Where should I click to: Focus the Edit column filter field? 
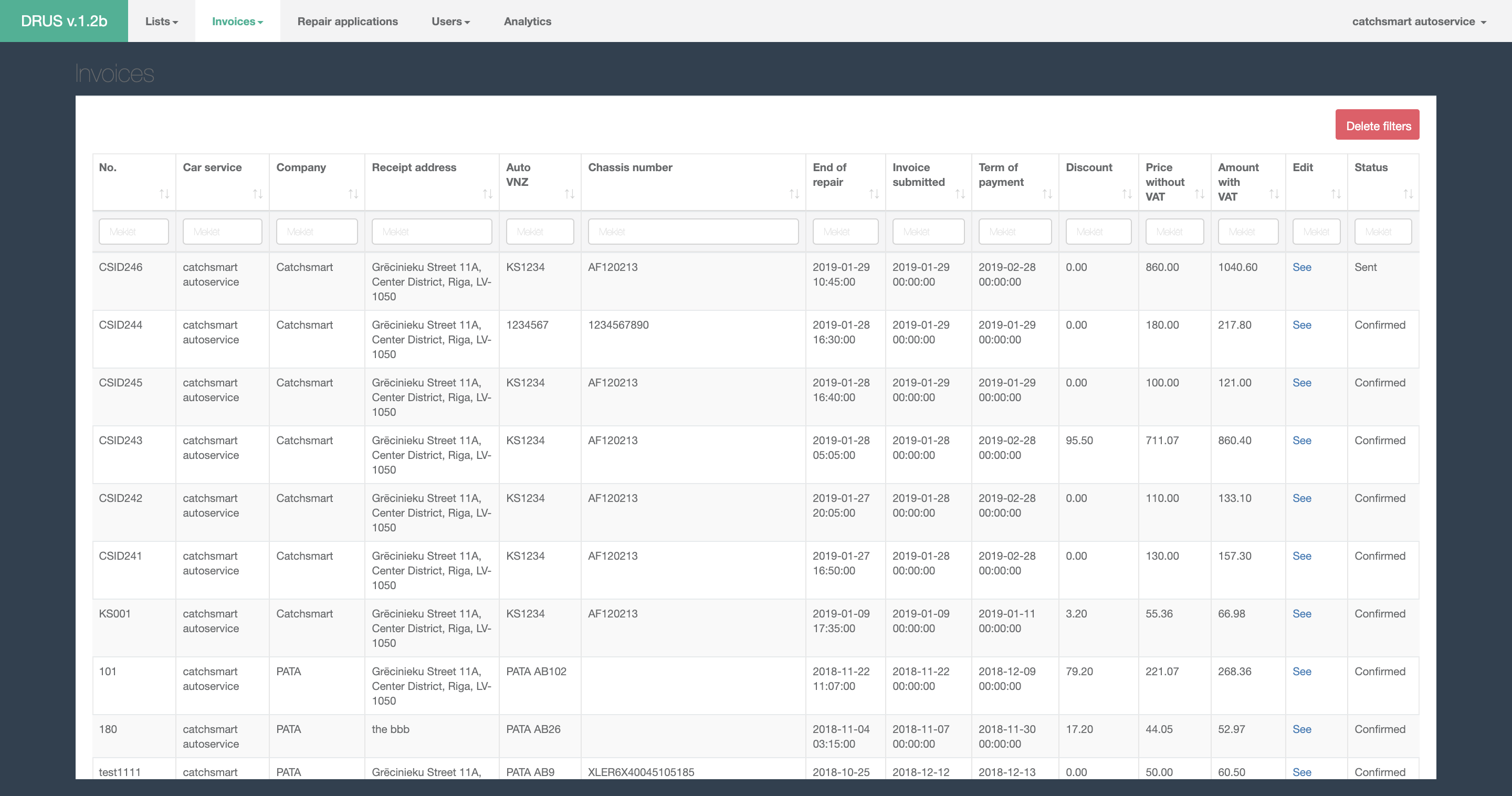click(x=1317, y=231)
